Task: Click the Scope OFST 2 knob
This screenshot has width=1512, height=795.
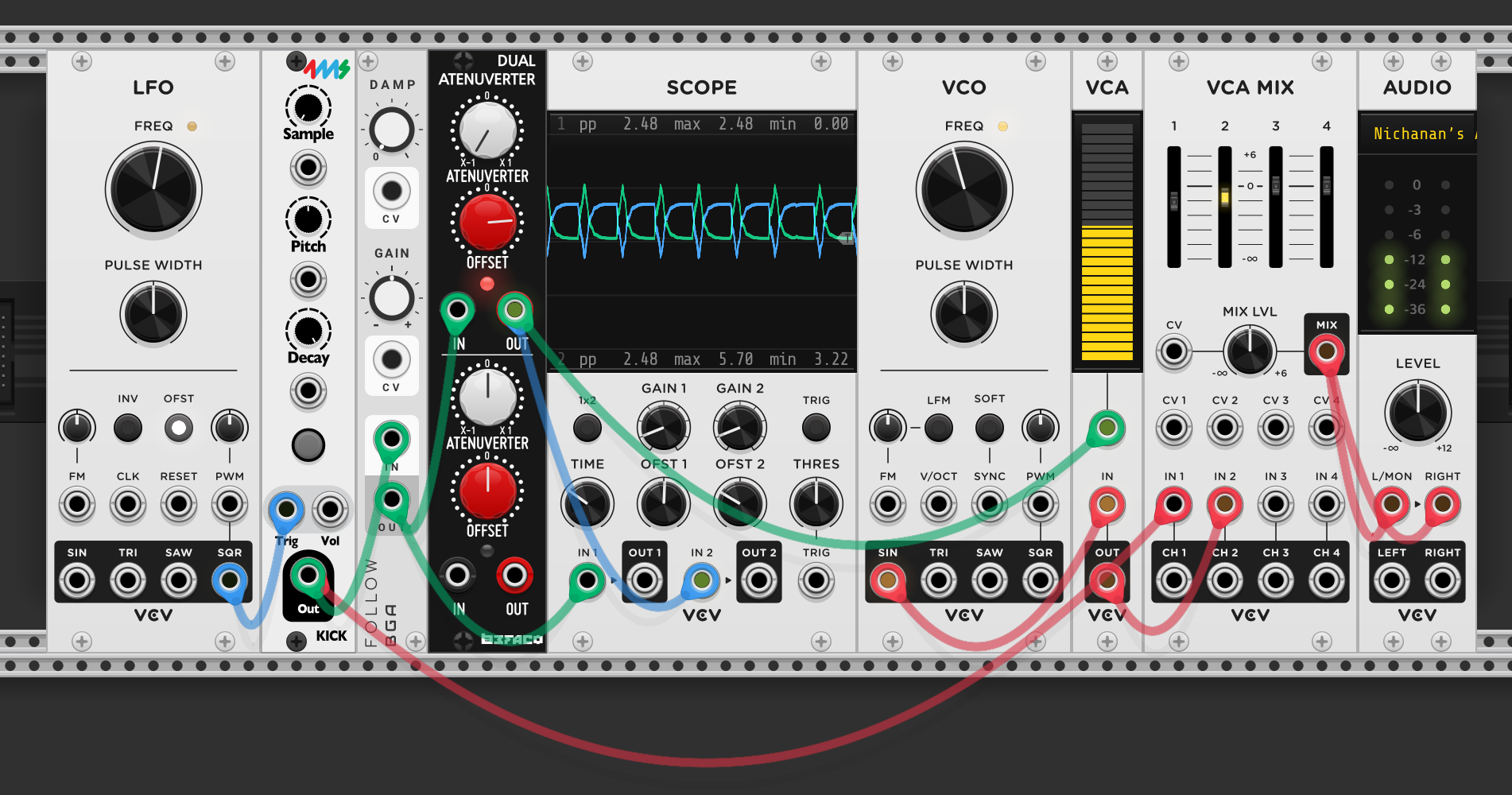Action: click(x=740, y=504)
